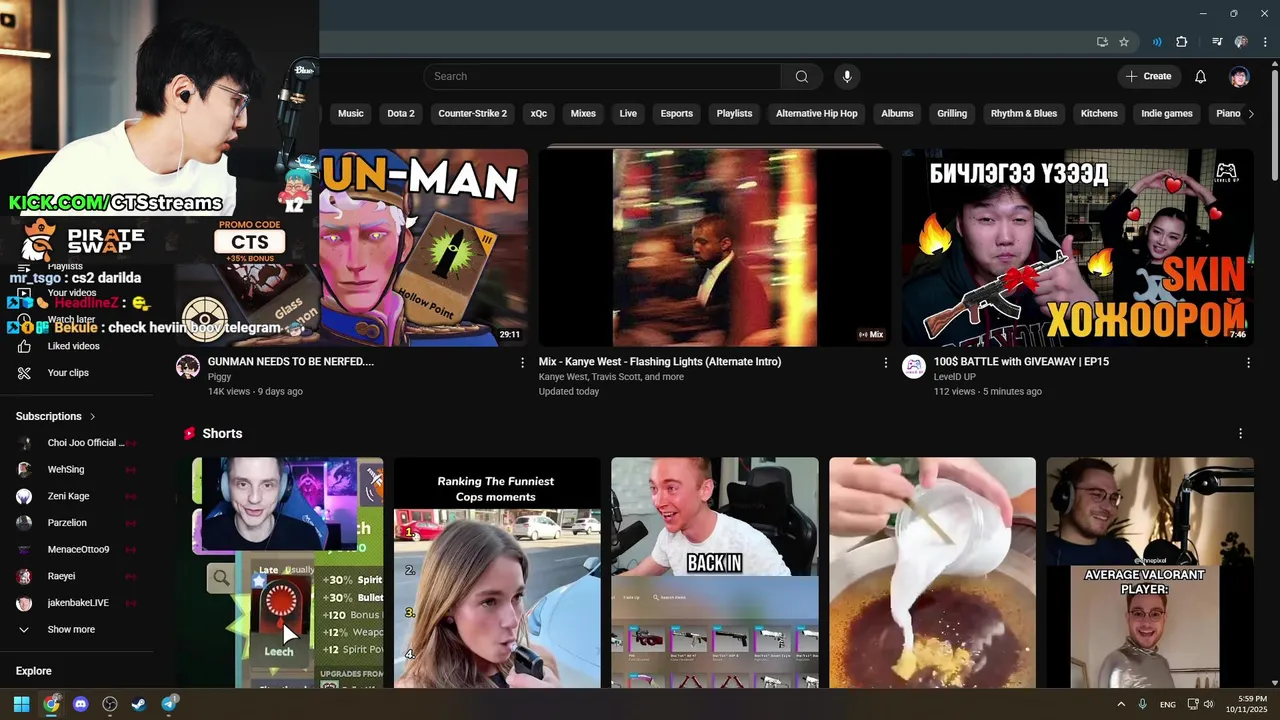Open options for 100$ BATTLE video
Screen dimensions: 1280x720
coord(1248,363)
